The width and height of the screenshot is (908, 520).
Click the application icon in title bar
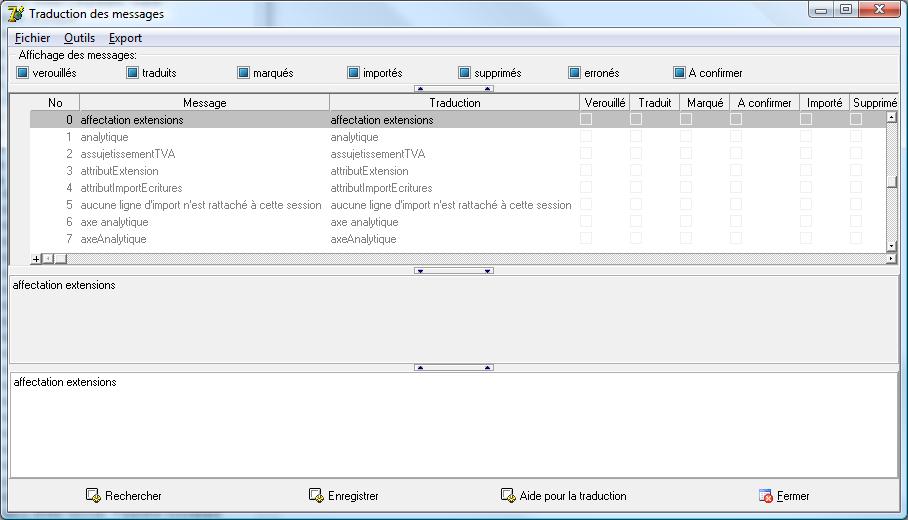click(16, 13)
